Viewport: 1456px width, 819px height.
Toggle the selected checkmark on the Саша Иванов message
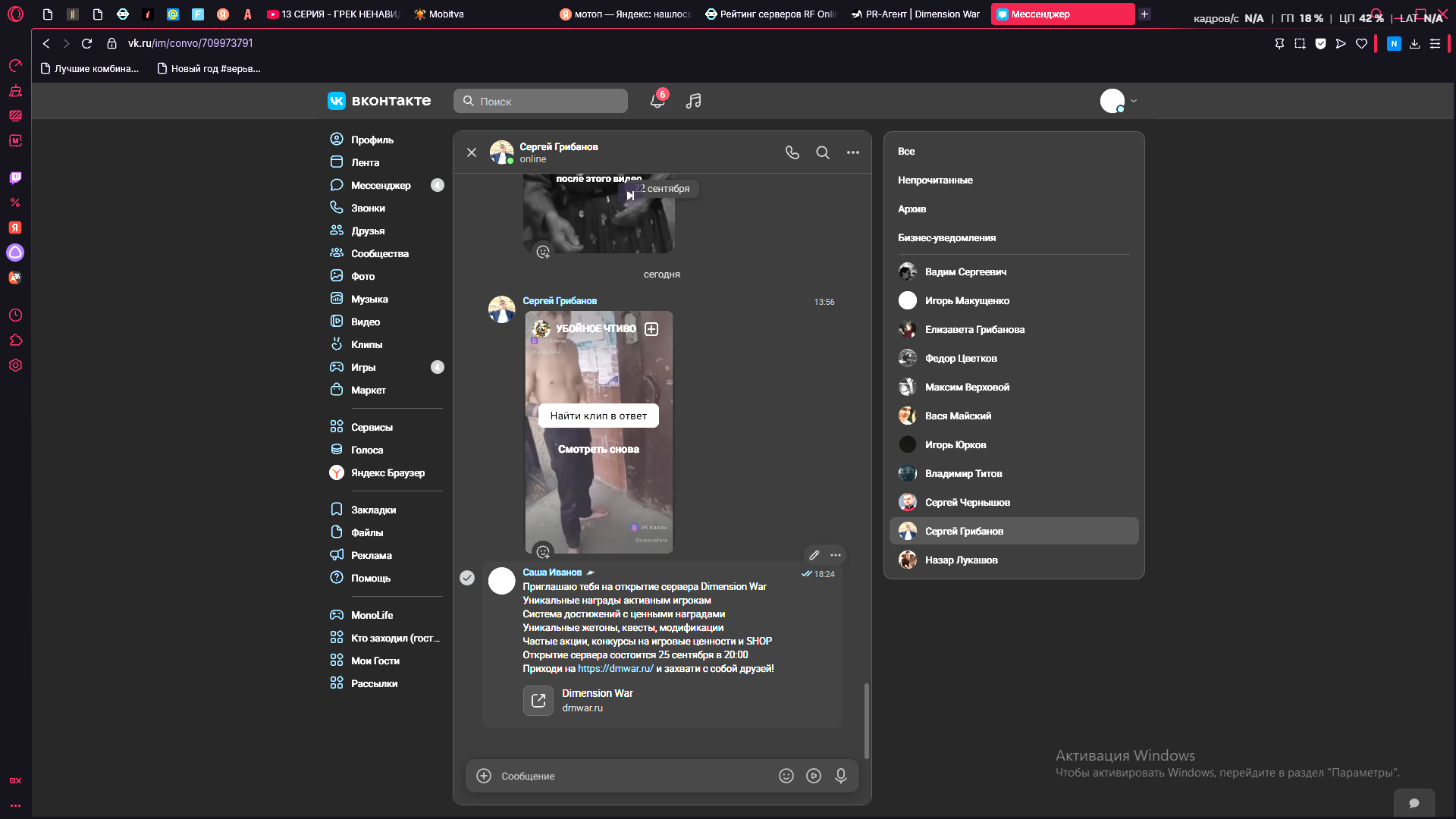pyautogui.click(x=467, y=578)
